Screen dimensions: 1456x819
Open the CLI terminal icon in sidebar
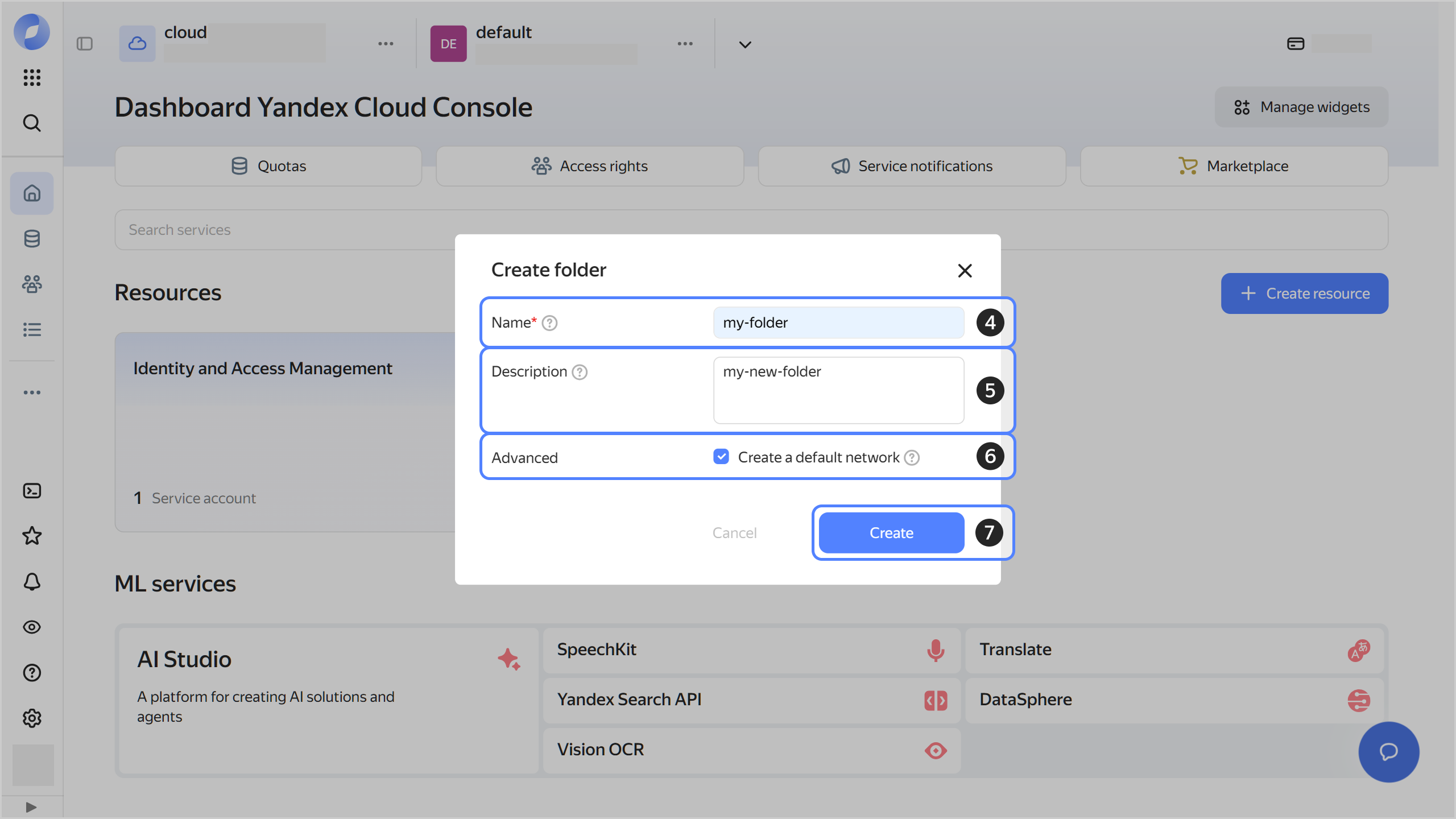click(32, 490)
